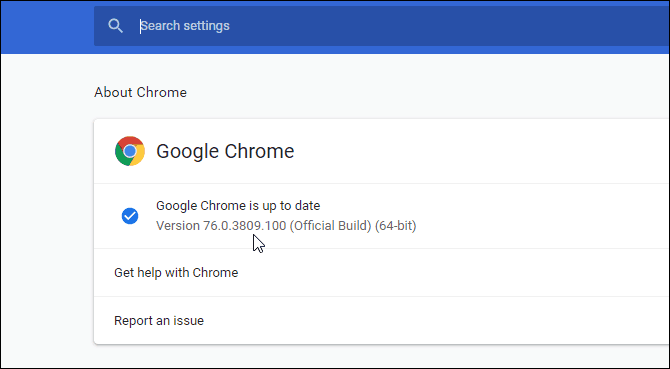This screenshot has width=670, height=369.
Task: Click the Version 76.0.3809.100 text
Action: pos(286,226)
